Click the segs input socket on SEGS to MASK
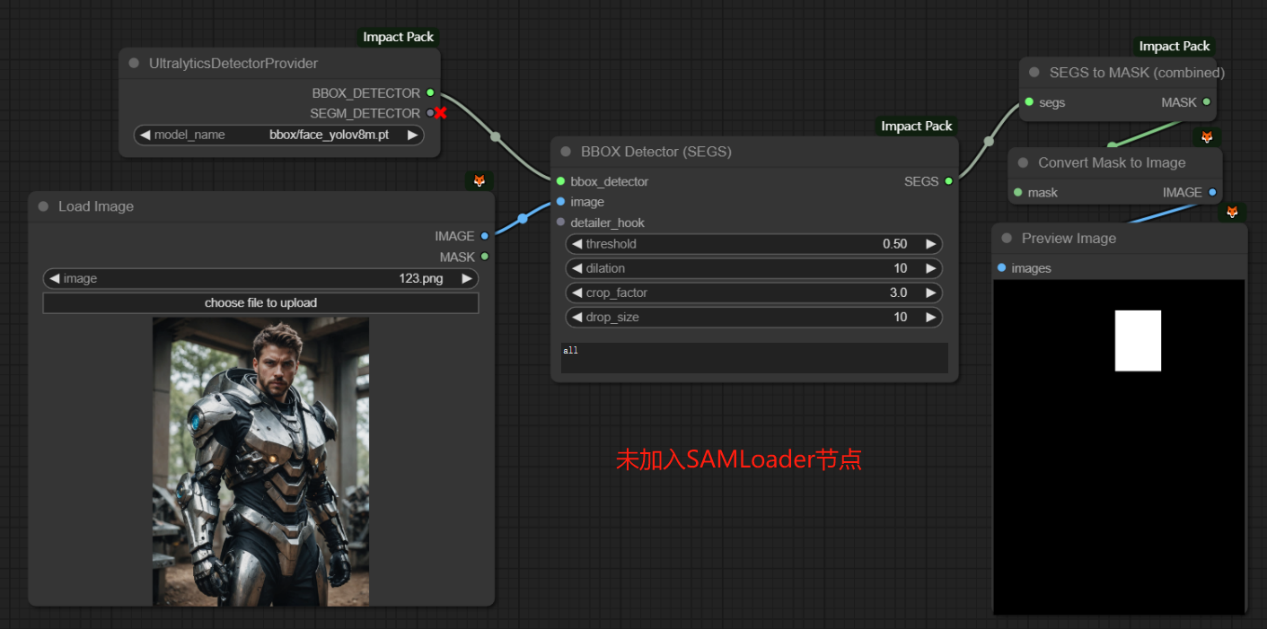This screenshot has height=629, width=1267. point(1029,102)
